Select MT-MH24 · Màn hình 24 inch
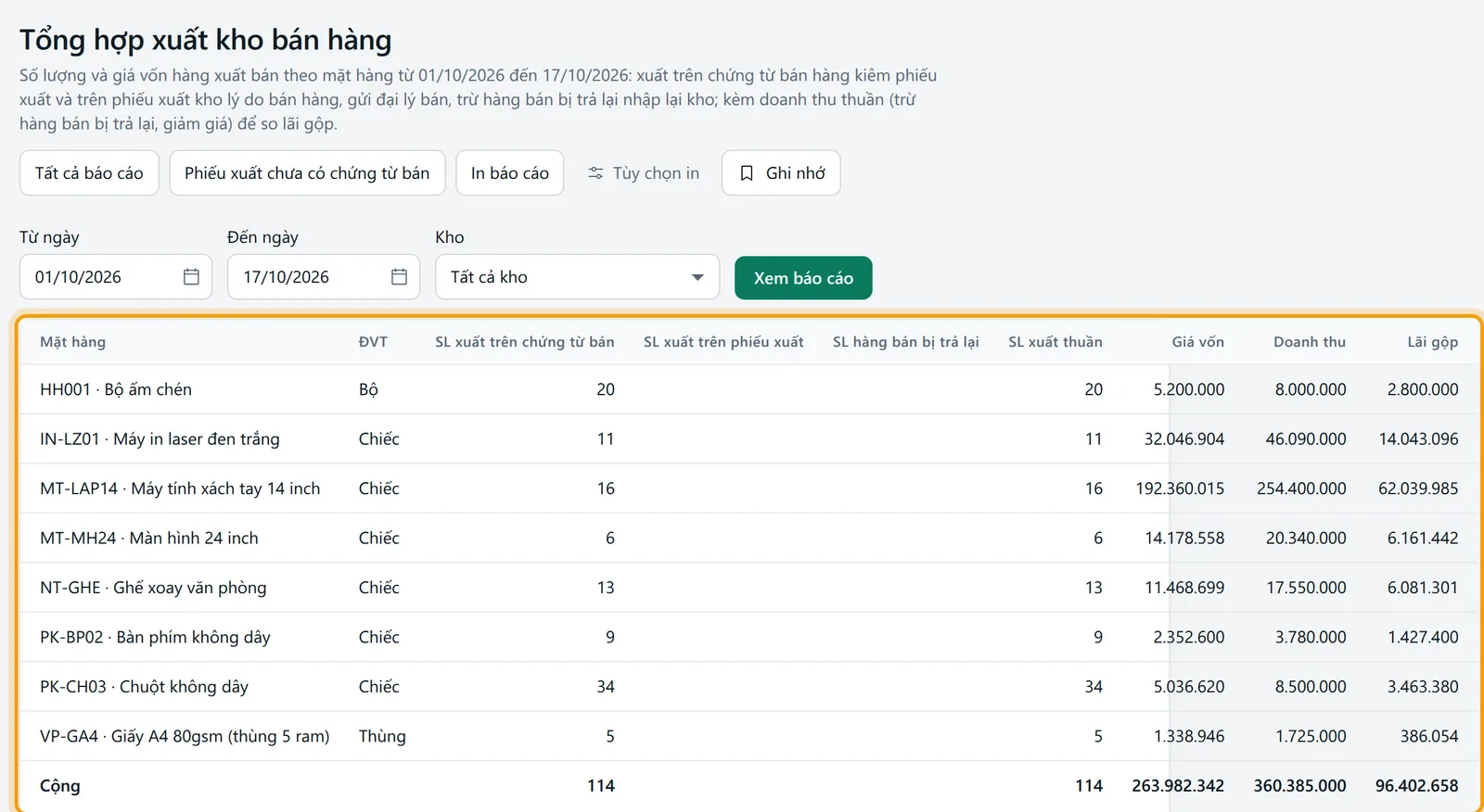1484x812 pixels. 748,539
